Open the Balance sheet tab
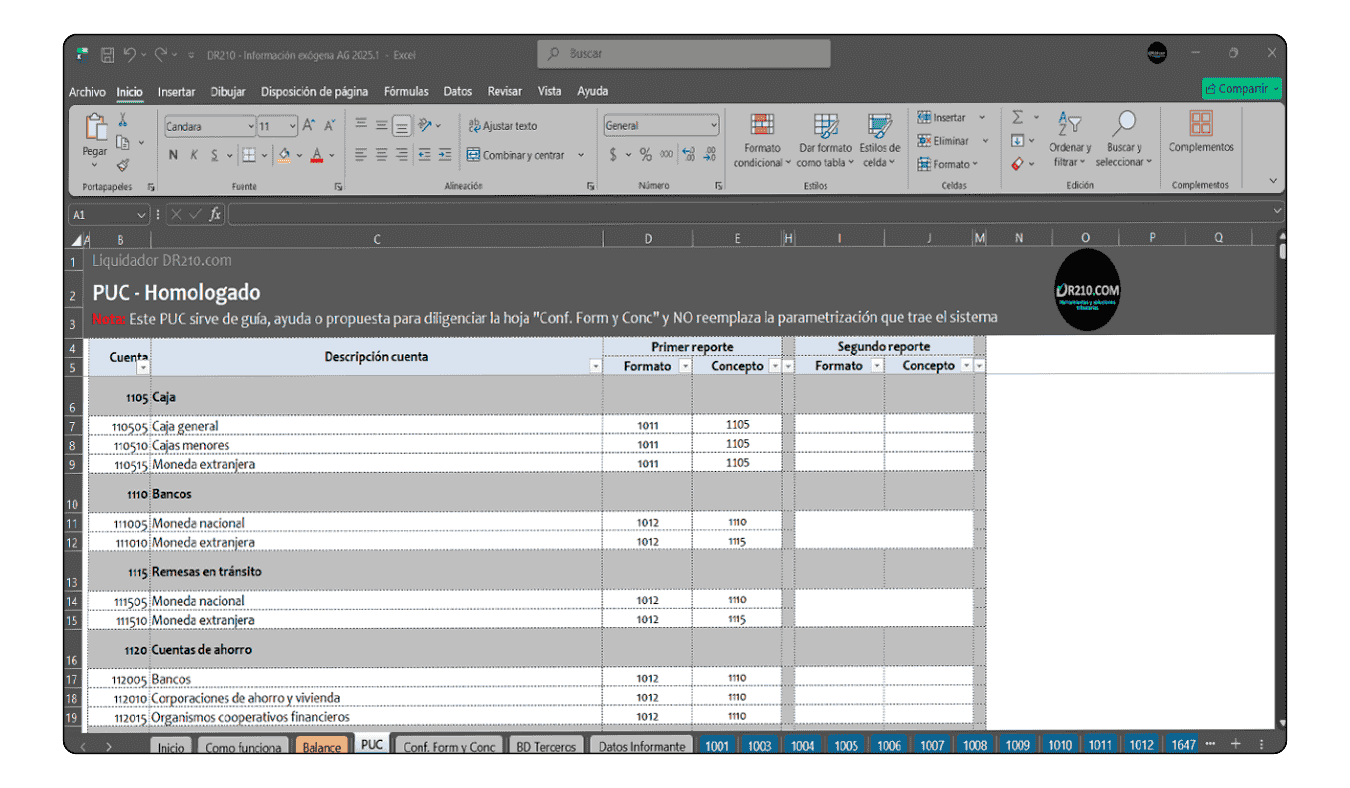Screen dimensions: 1350x788 322,746
